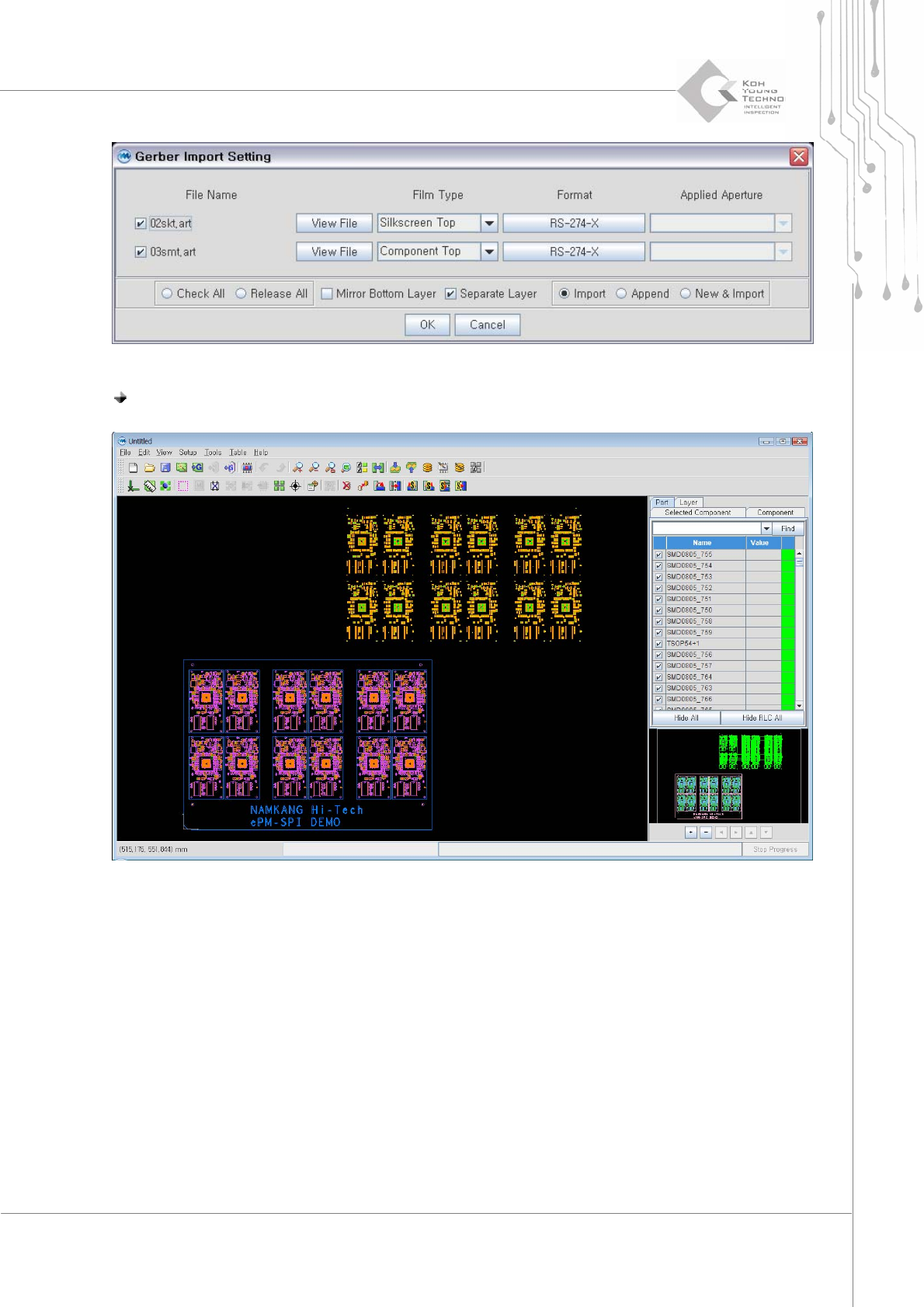Screen dimensions: 924x1307
Task: Click the part list scrollbar down arrow
Action: pos(800,706)
